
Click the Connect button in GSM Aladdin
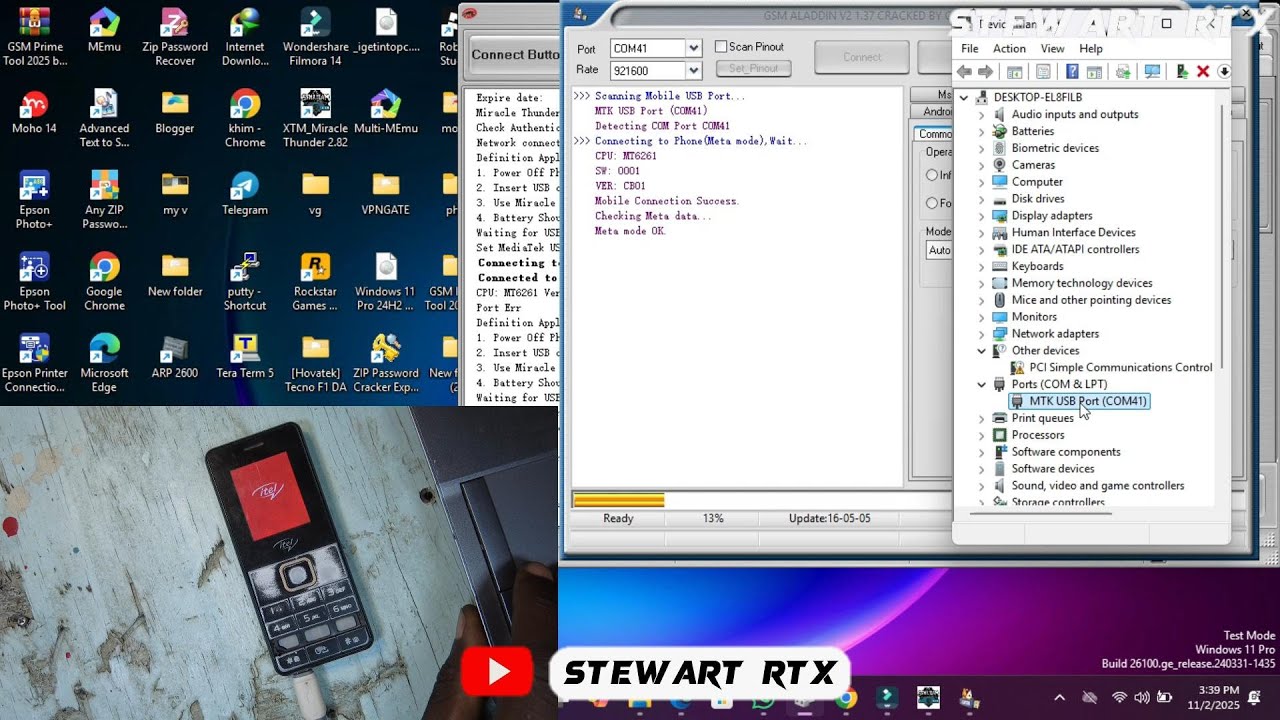(x=862, y=57)
